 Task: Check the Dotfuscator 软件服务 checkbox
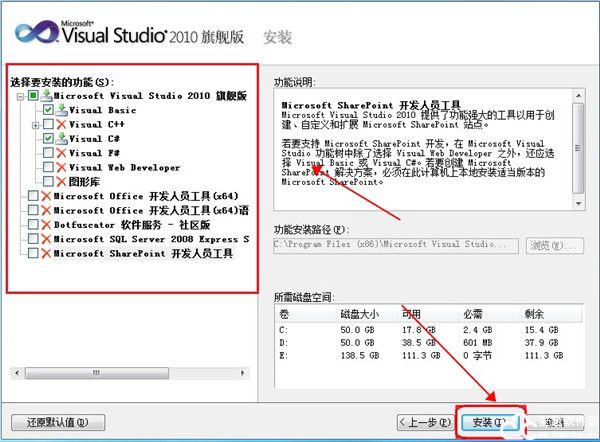point(33,224)
